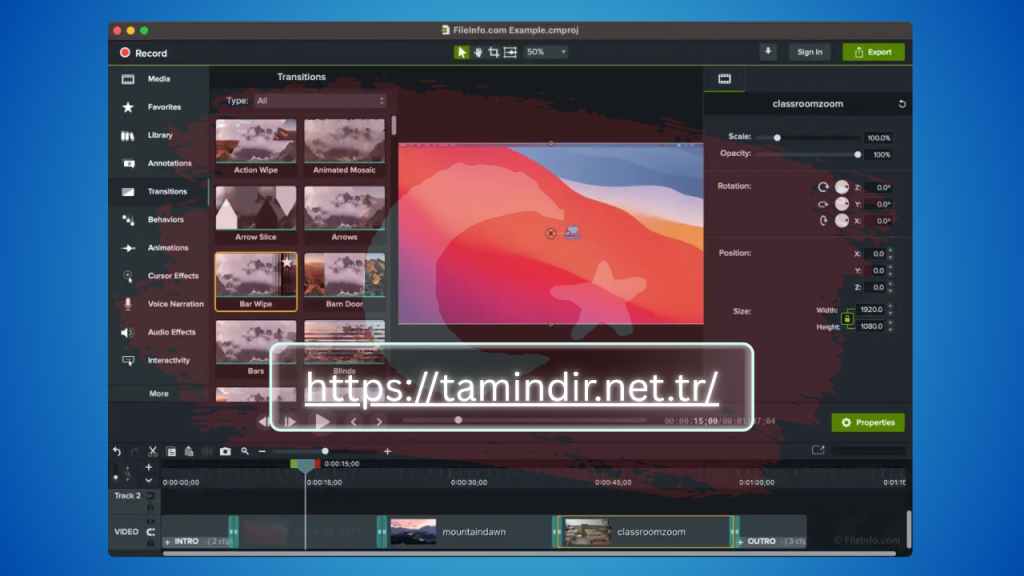1024x576 pixels.
Task: Expand the OUTRO group plus icon
Action: pyautogui.click(x=741, y=541)
